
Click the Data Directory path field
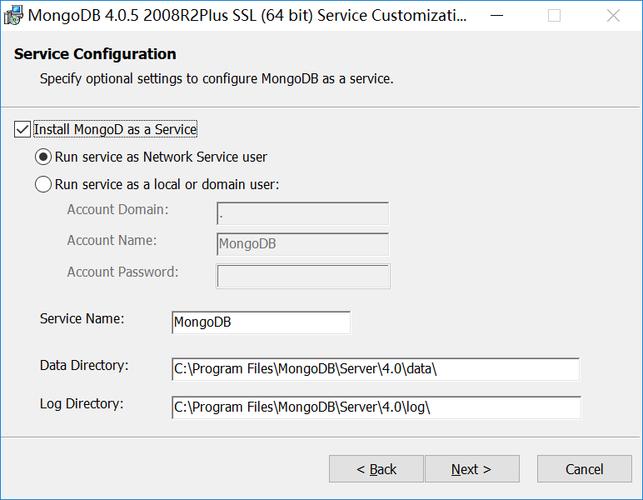pyautogui.click(x=375, y=369)
